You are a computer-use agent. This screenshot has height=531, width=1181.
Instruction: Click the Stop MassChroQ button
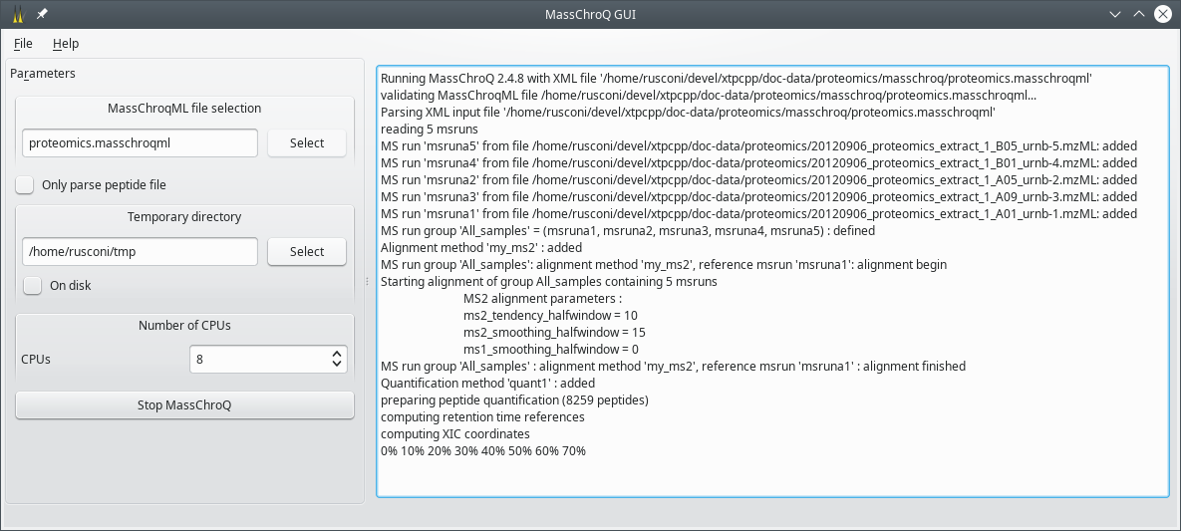click(x=185, y=405)
